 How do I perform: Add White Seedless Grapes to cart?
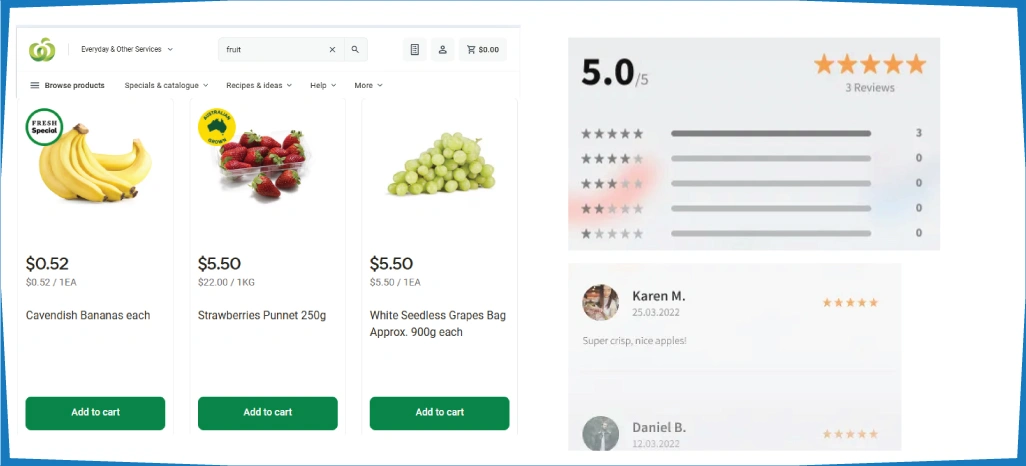tap(440, 413)
